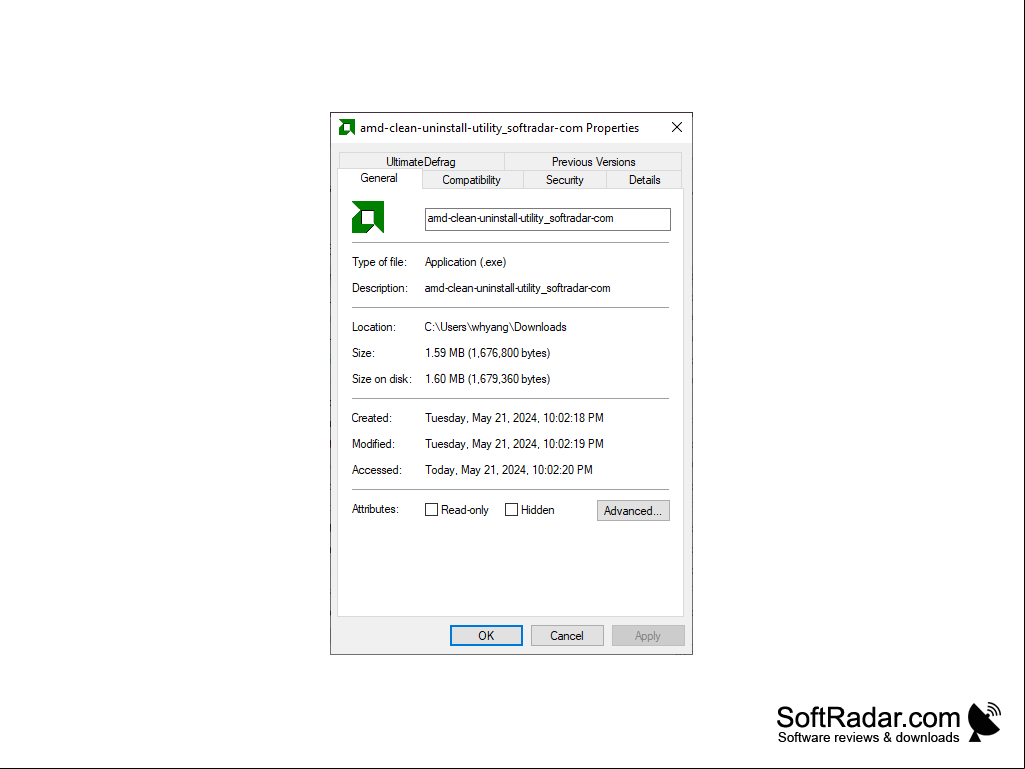This screenshot has width=1025, height=769.
Task: Click the Application (.exe) file type text
Action: pos(465,262)
